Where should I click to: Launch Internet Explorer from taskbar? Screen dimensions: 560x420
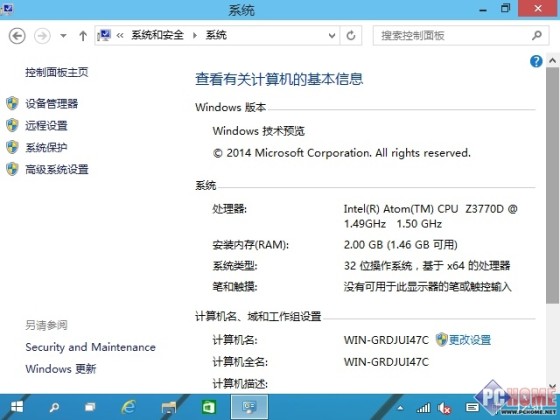pos(128,407)
